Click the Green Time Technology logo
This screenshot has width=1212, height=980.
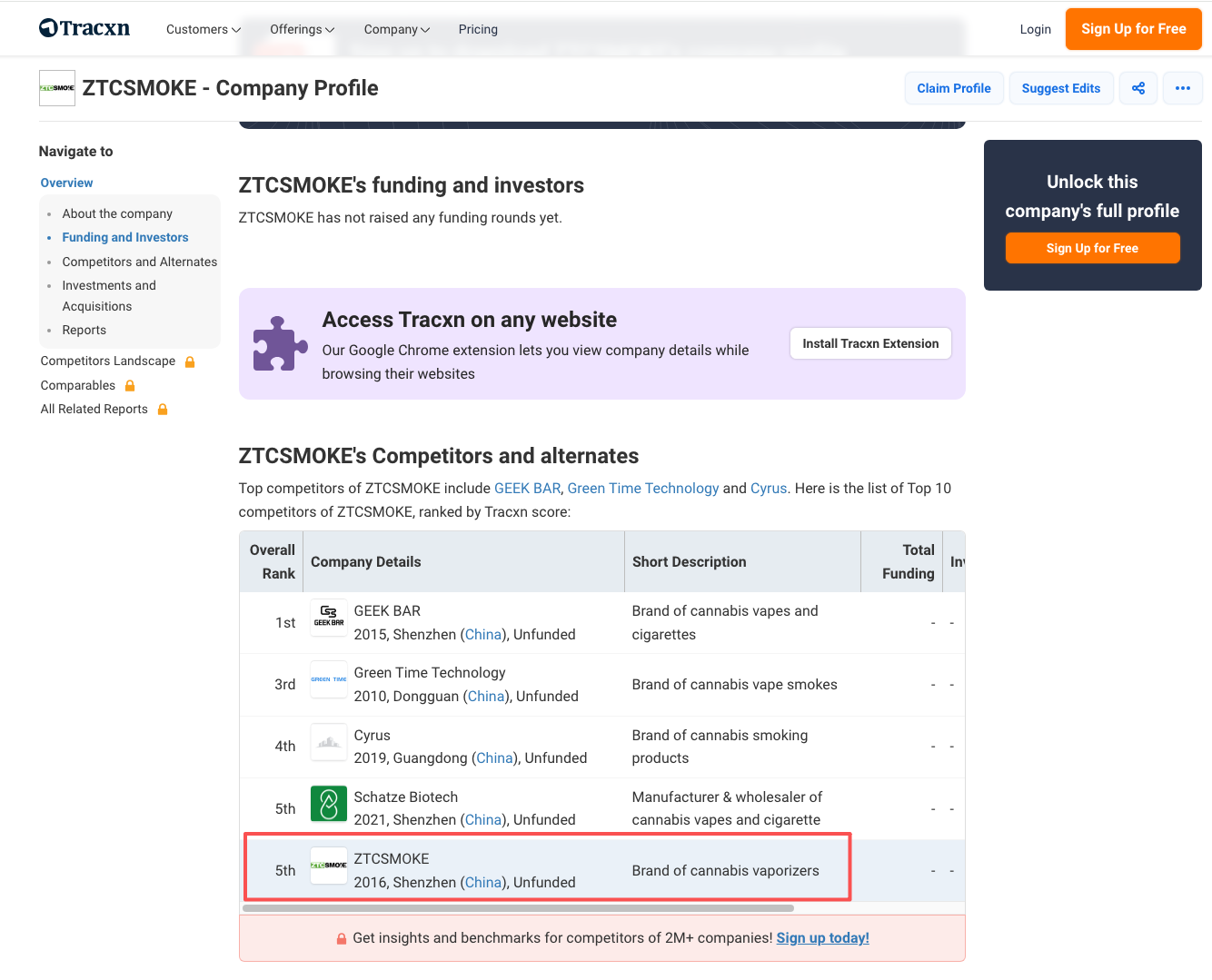coord(328,679)
